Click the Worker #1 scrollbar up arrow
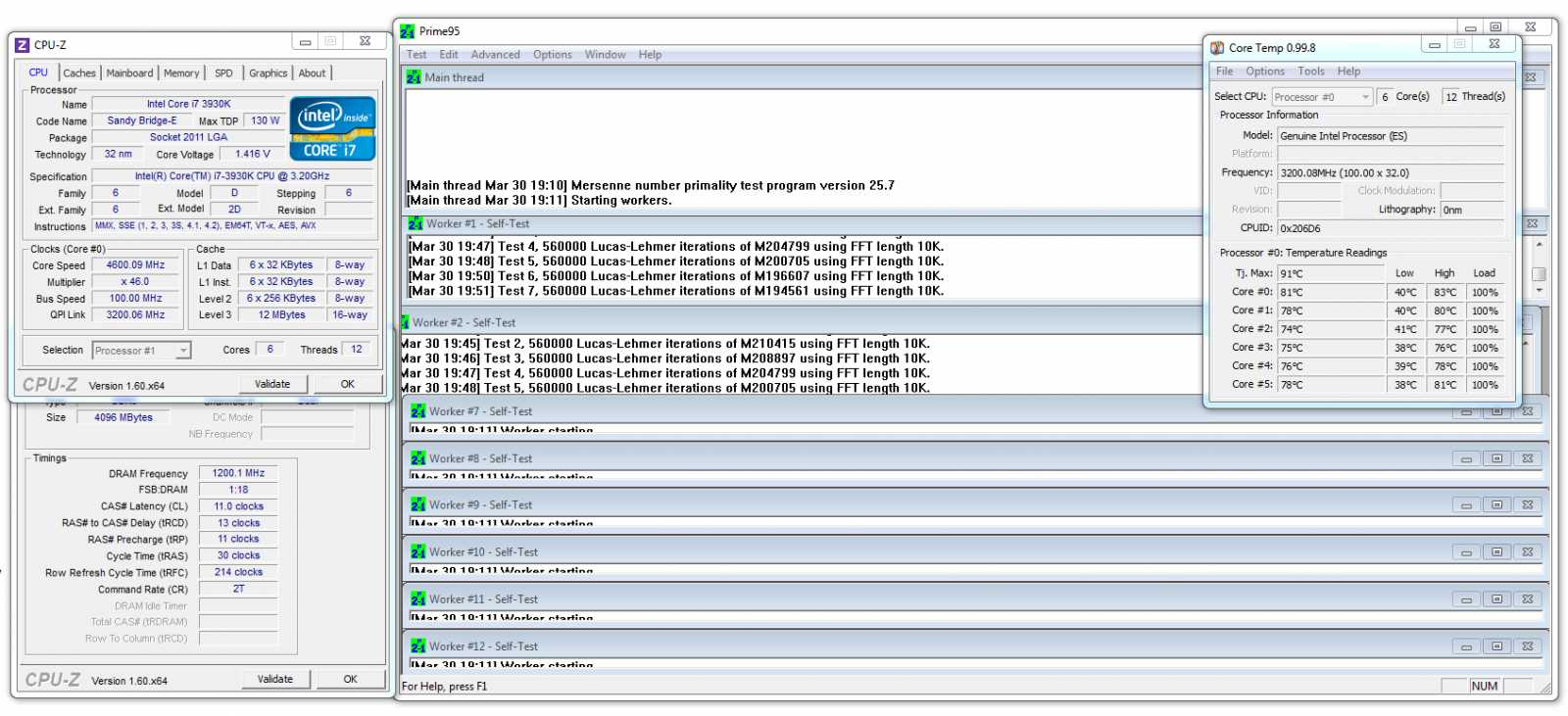This screenshot has width=1568, height=716. pos(1539,245)
